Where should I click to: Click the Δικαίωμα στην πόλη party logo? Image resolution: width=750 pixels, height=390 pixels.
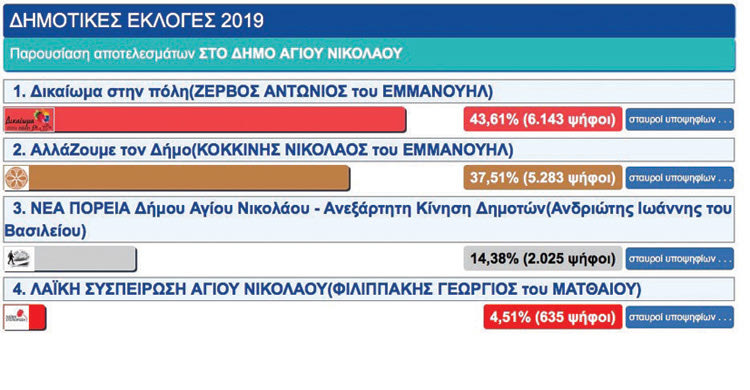point(29,120)
